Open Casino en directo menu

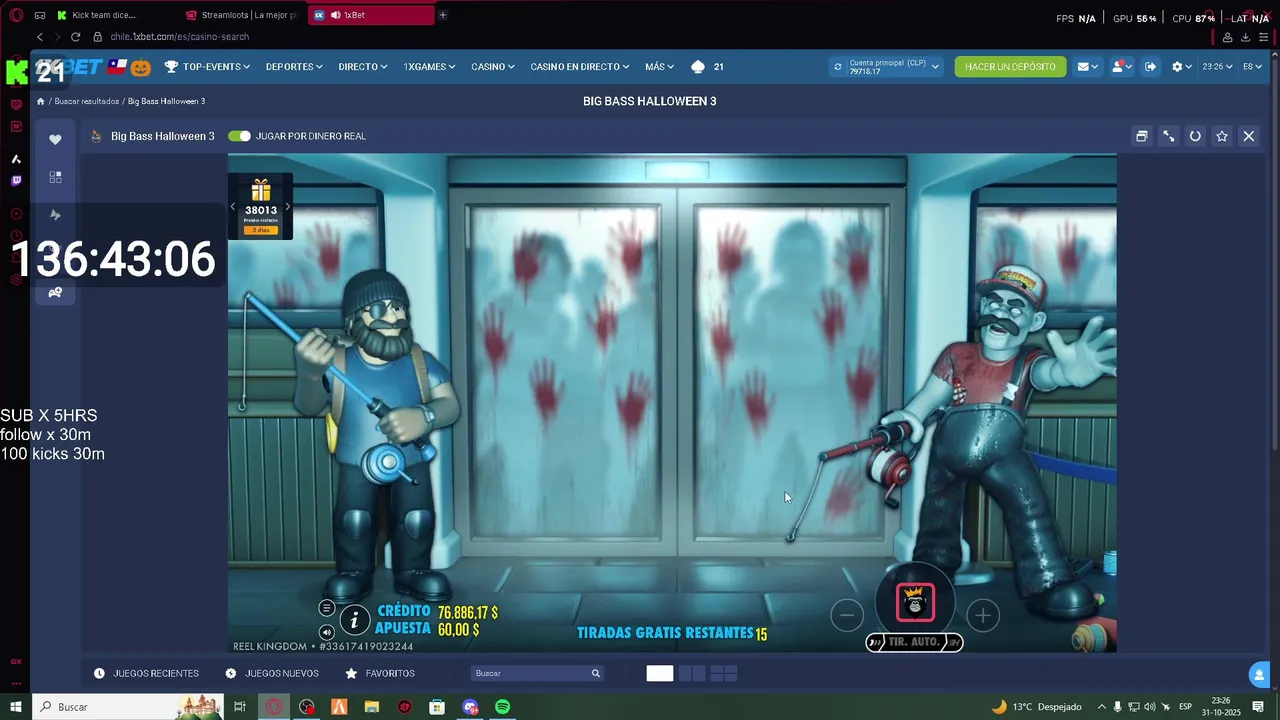580,67
